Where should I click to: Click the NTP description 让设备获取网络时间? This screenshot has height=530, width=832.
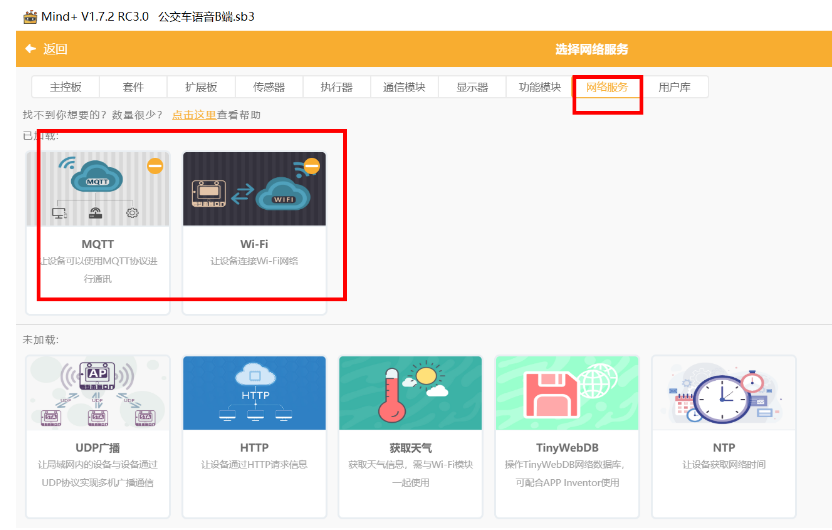pyautogui.click(x=724, y=465)
